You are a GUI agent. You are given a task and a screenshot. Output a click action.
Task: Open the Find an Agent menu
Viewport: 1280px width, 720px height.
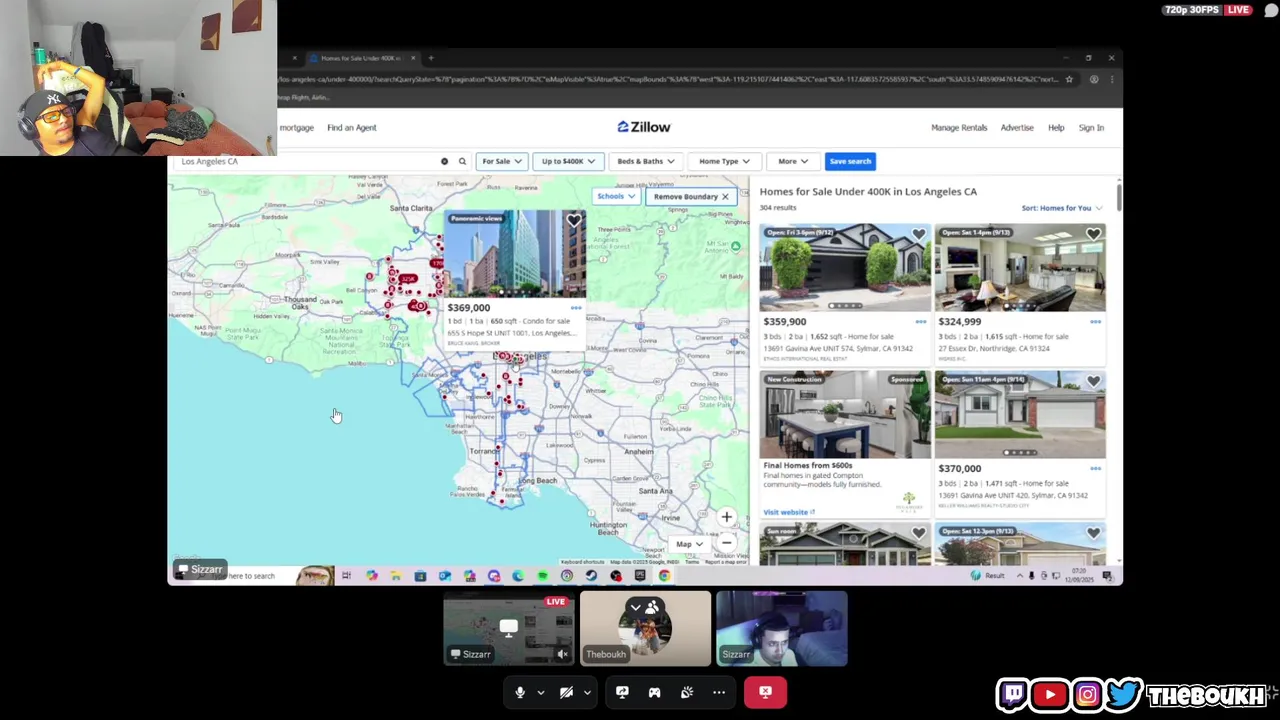tap(351, 128)
